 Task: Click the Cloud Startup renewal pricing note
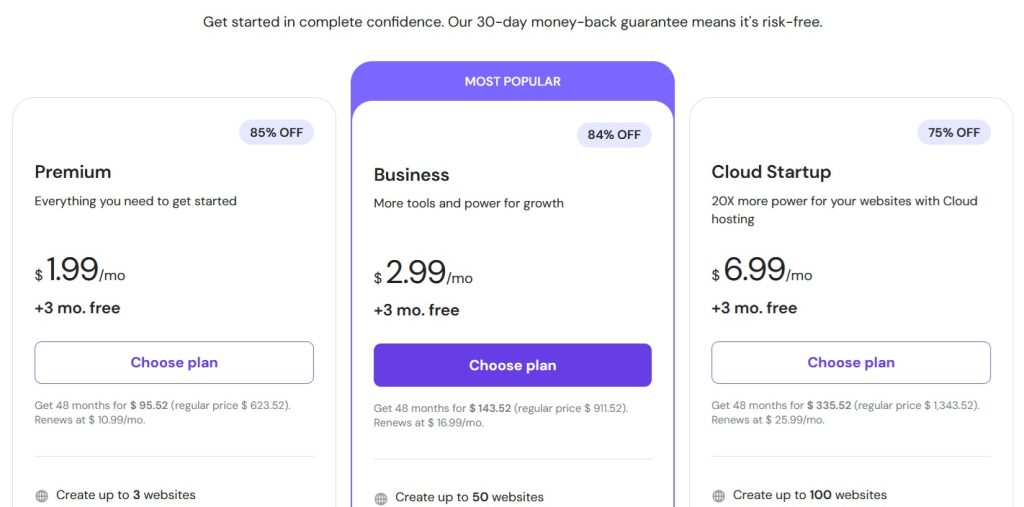click(845, 412)
